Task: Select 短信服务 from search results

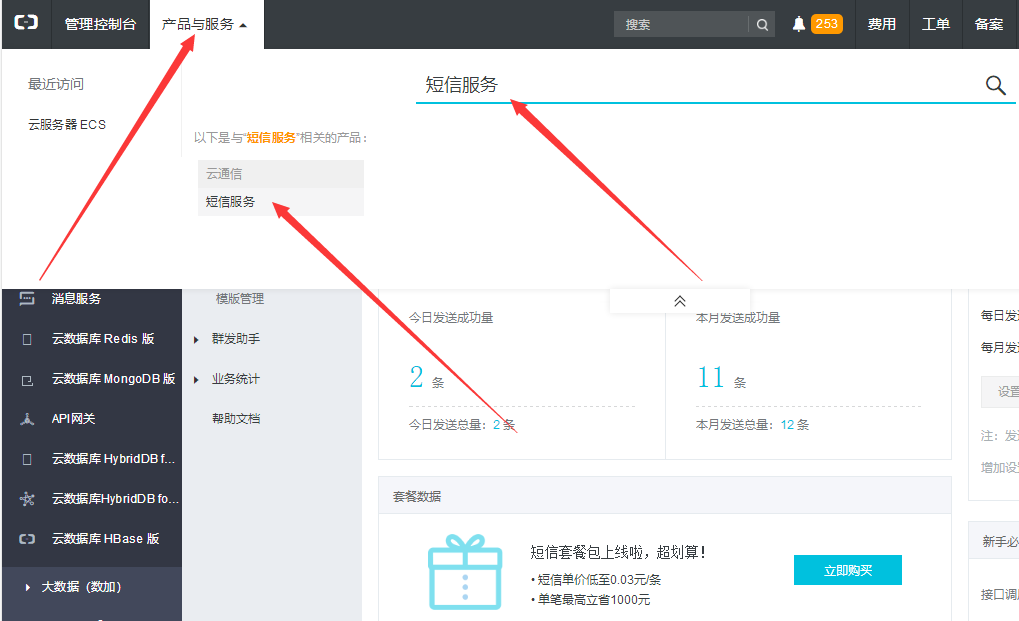Action: click(x=231, y=202)
